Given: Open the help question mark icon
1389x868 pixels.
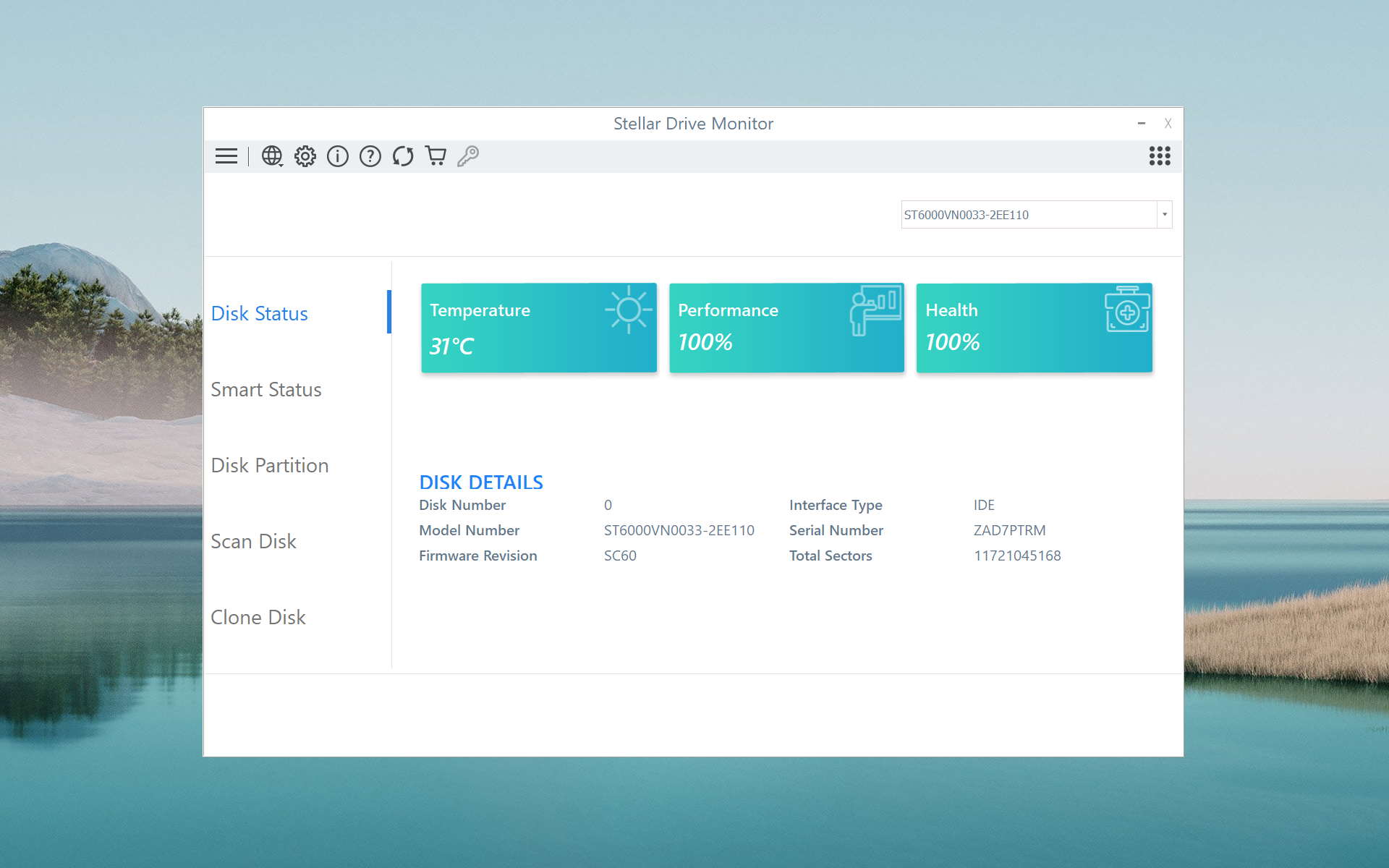Looking at the screenshot, I should pyautogui.click(x=370, y=156).
